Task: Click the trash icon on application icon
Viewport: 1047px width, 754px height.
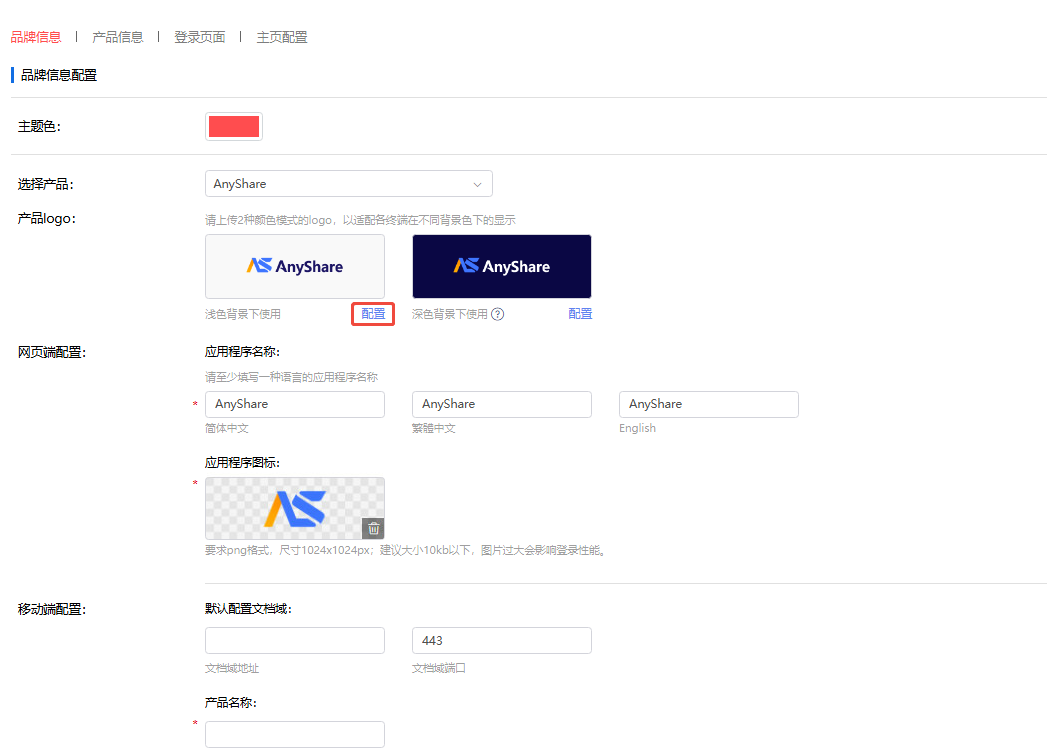Action: (x=373, y=529)
